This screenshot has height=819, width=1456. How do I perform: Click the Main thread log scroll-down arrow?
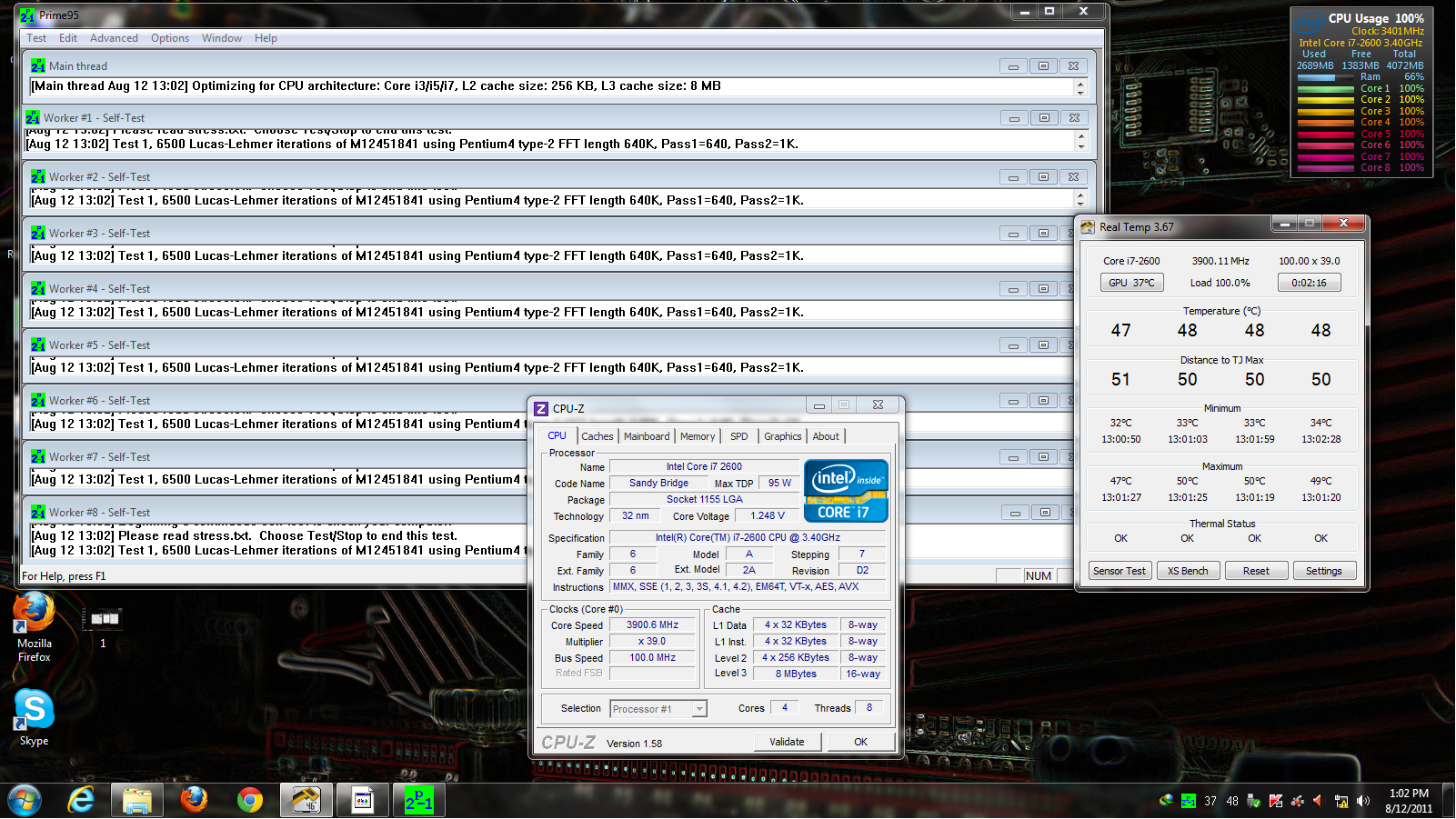(x=1080, y=92)
